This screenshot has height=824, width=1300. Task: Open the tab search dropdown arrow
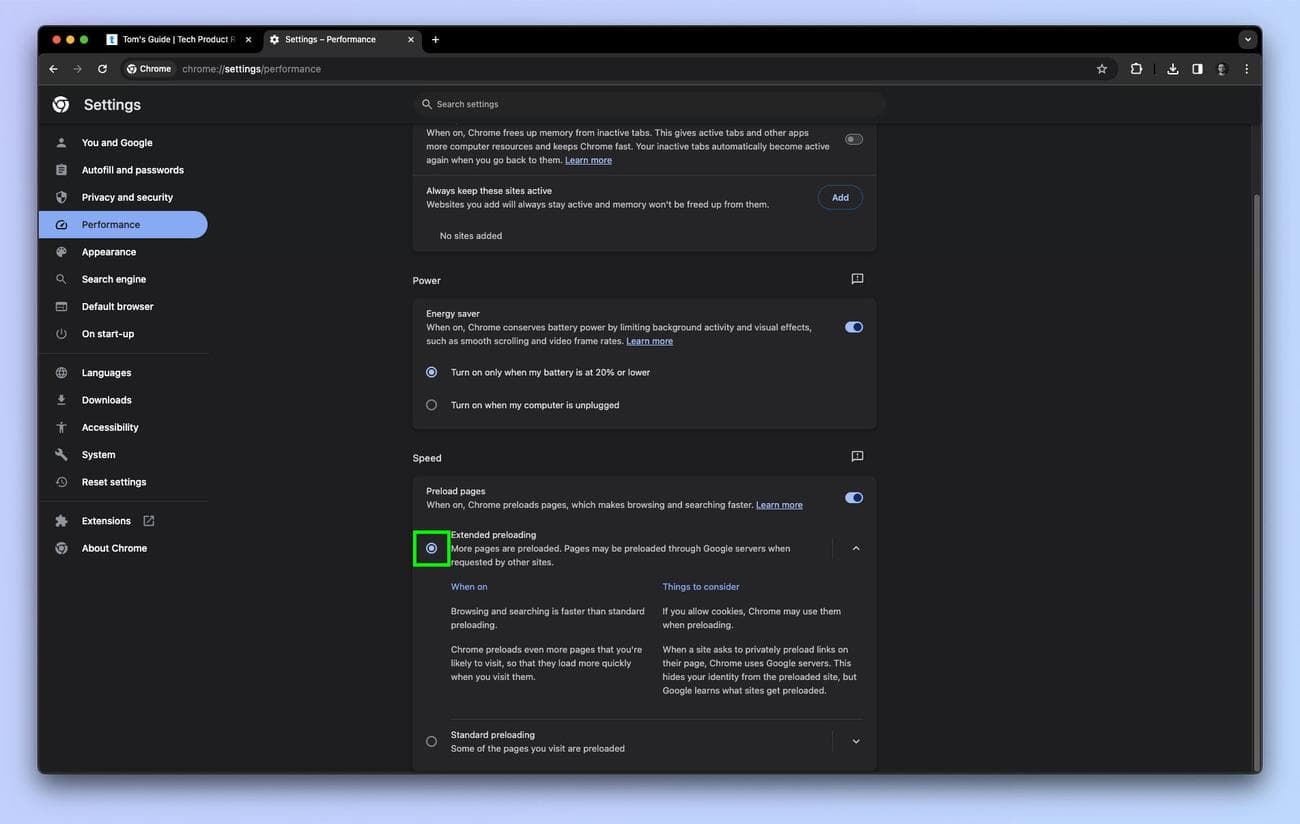(1247, 40)
